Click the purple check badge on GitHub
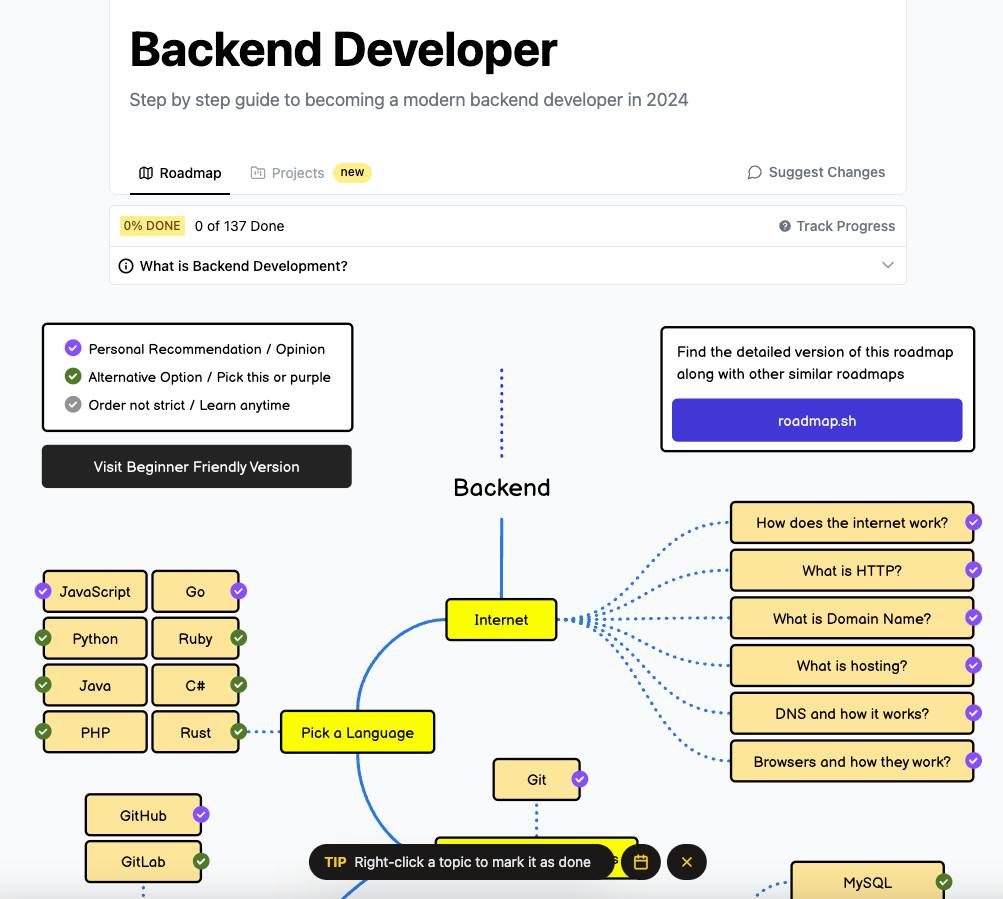The width and height of the screenshot is (1003, 899). 201,815
